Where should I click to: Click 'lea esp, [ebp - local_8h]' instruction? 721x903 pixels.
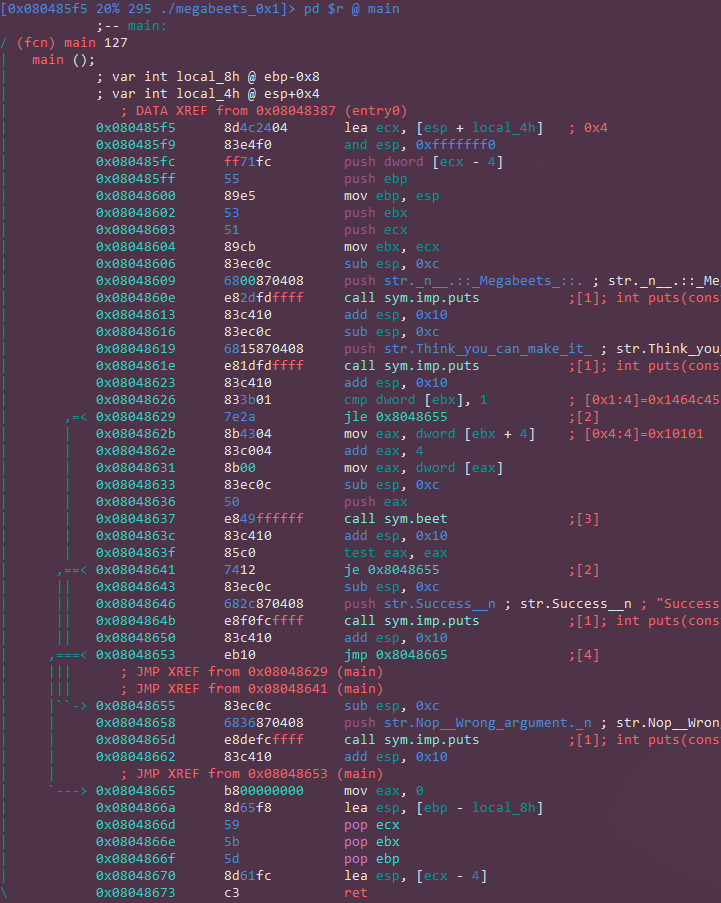coord(443,807)
